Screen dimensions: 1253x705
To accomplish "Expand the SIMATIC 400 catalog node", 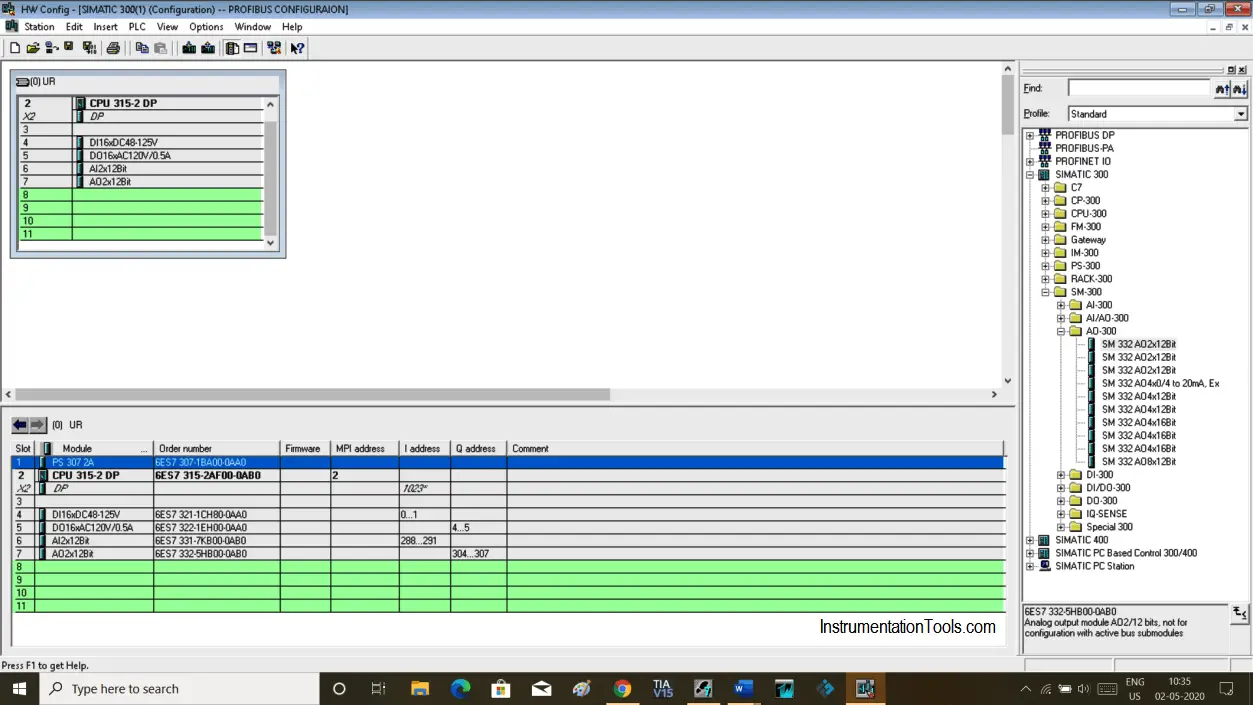I will coord(1030,540).
